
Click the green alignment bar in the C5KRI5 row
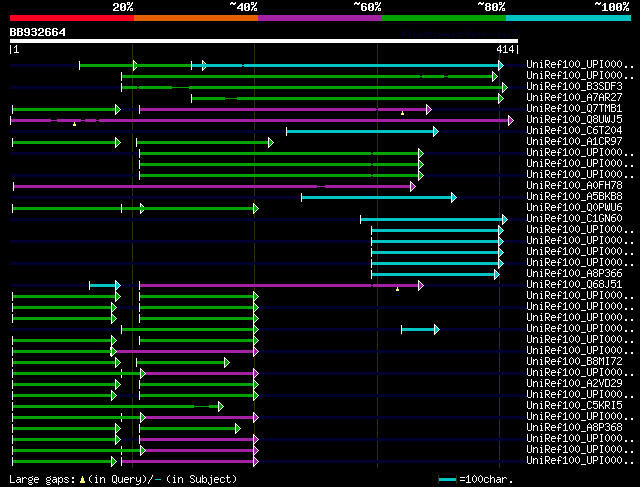116,407
